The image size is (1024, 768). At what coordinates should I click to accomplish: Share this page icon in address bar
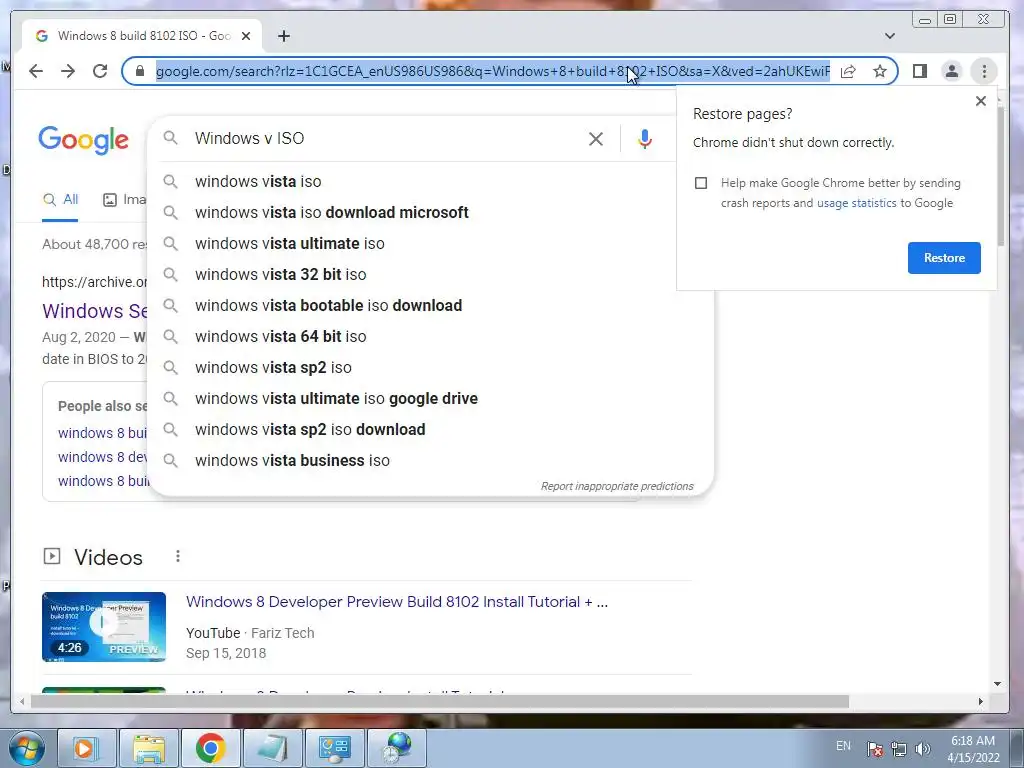pos(848,71)
